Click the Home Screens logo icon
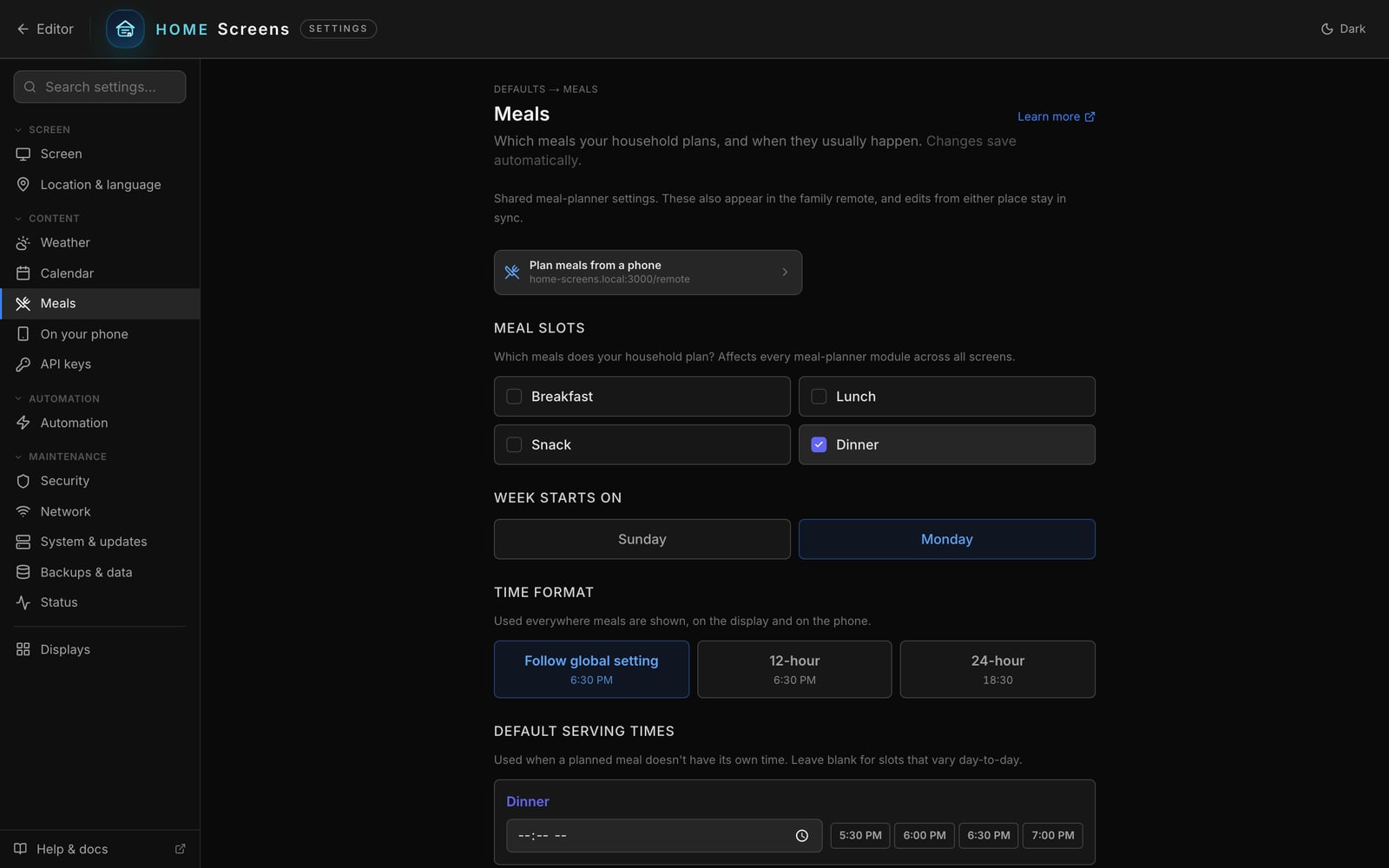The width and height of the screenshot is (1389, 868). point(125,29)
